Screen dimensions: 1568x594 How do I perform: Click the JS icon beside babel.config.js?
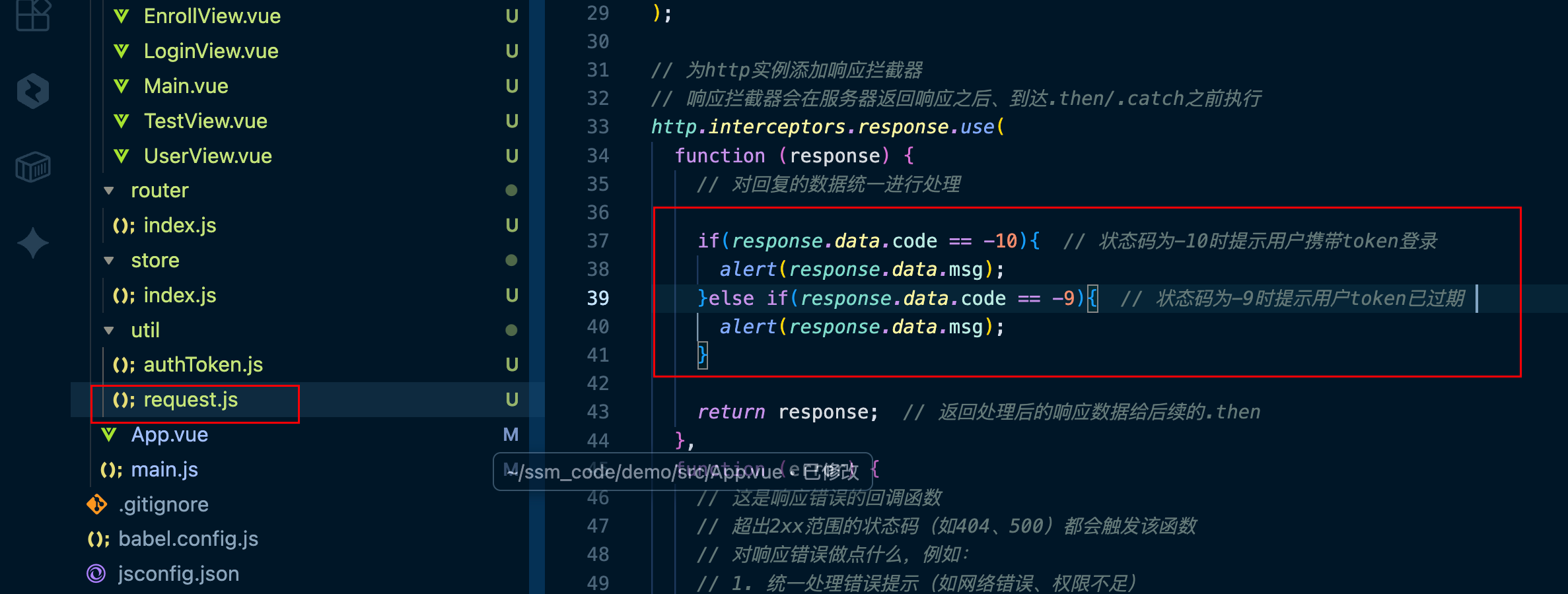(x=98, y=539)
